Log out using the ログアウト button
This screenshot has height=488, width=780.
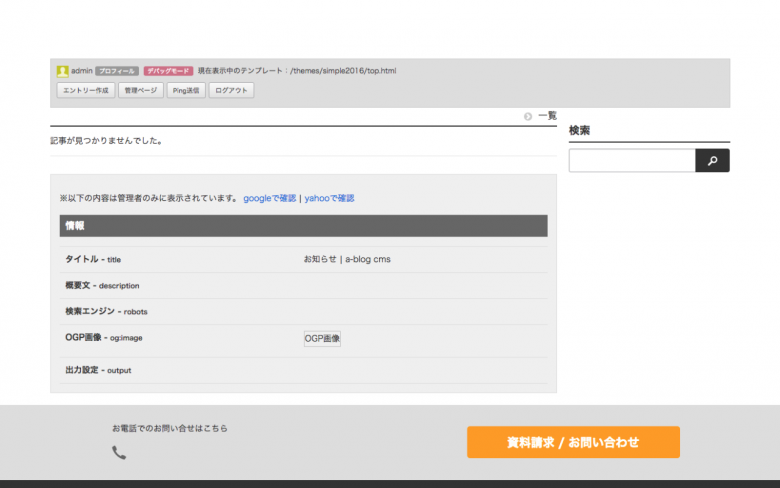(x=232, y=90)
